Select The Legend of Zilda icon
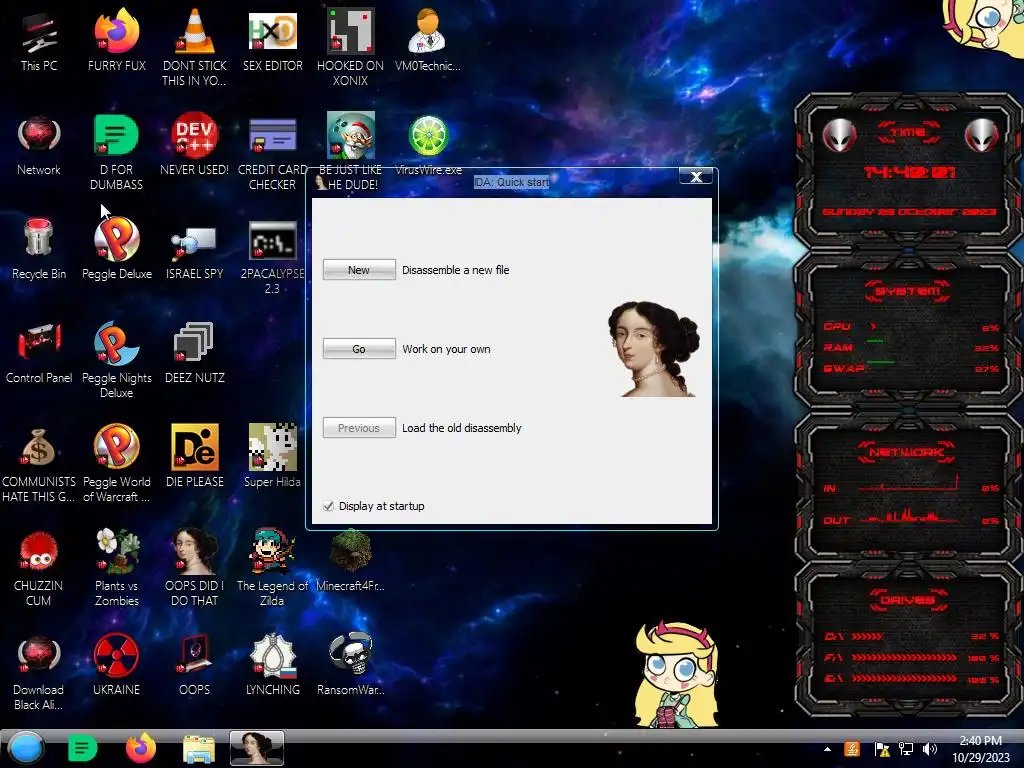 tap(272, 567)
